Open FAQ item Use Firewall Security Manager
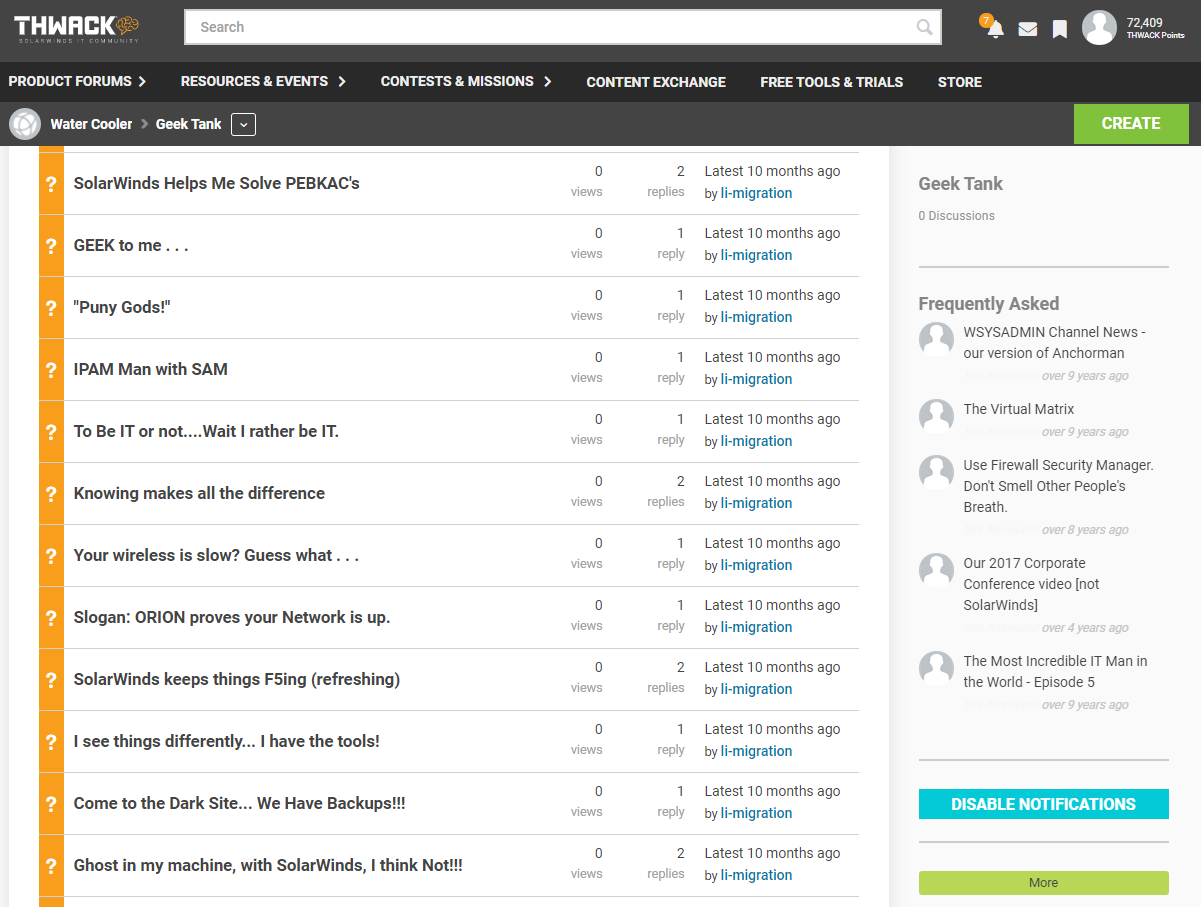This screenshot has height=907, width=1201. 1058,486
